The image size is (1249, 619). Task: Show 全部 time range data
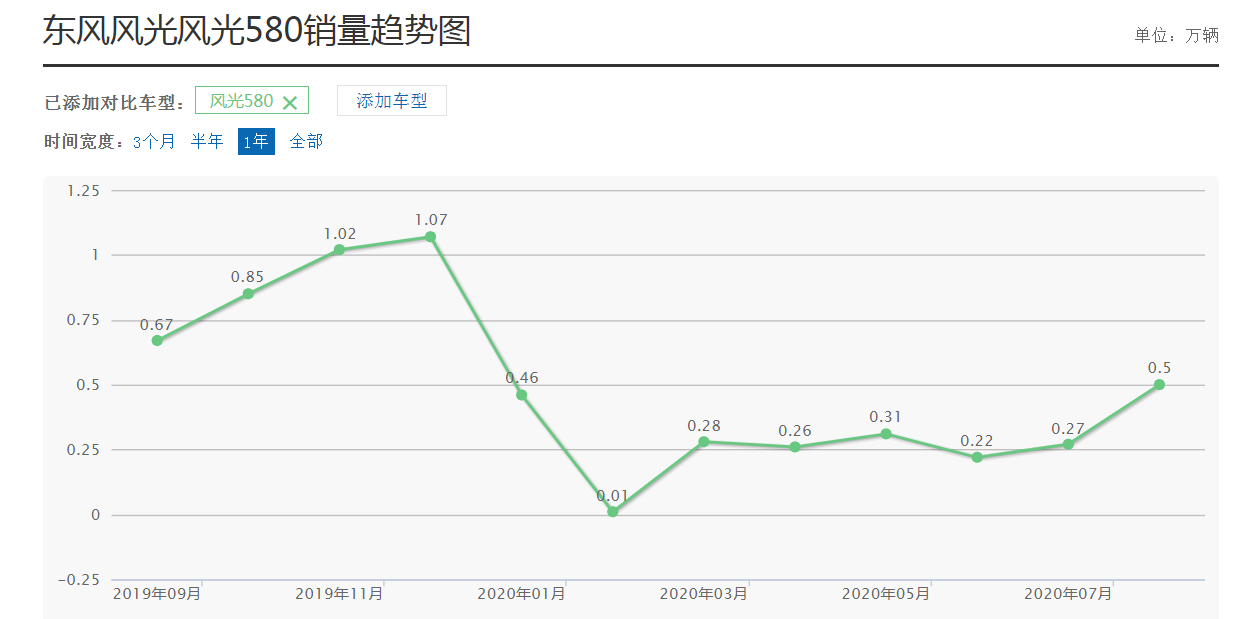[x=306, y=142]
